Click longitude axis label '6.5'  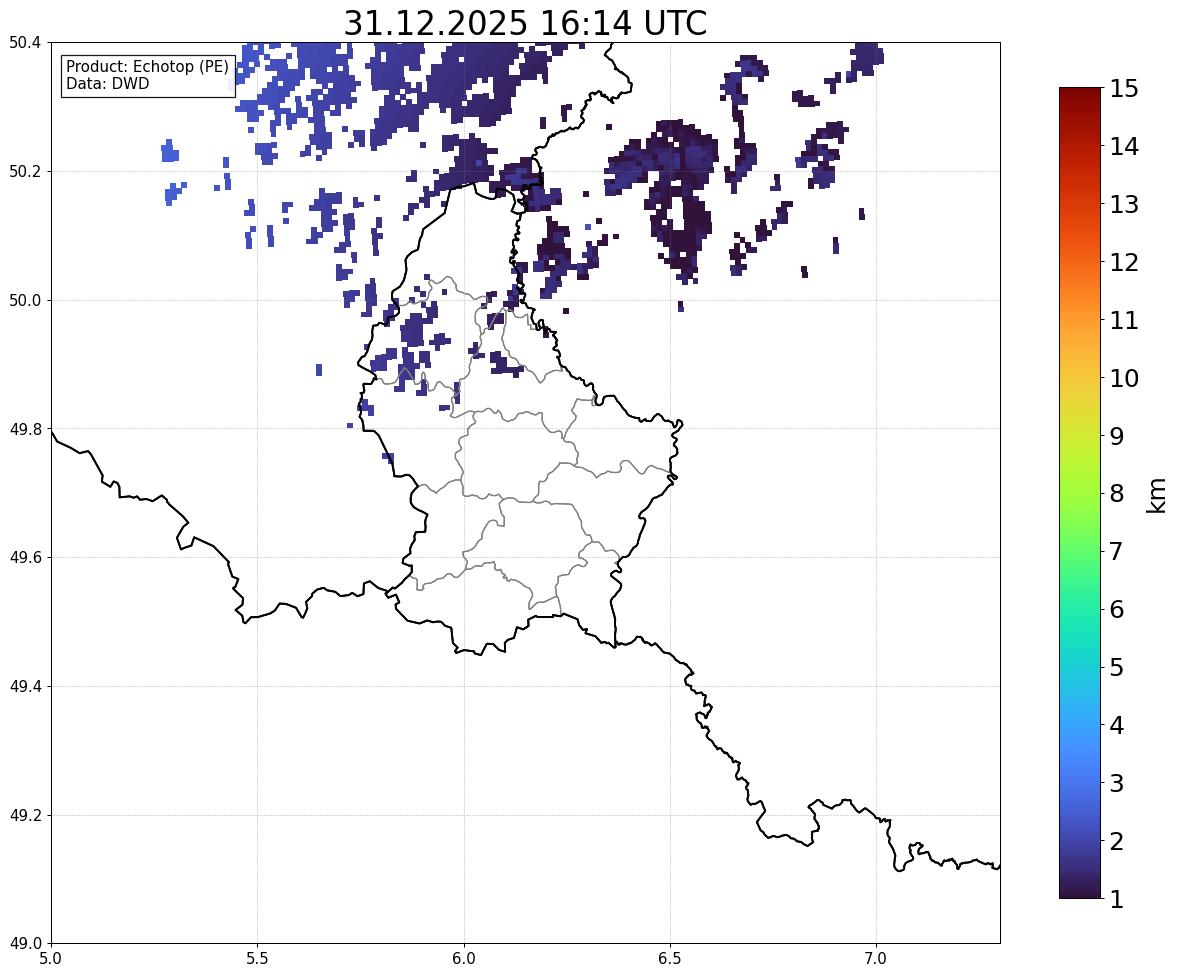[670, 959]
